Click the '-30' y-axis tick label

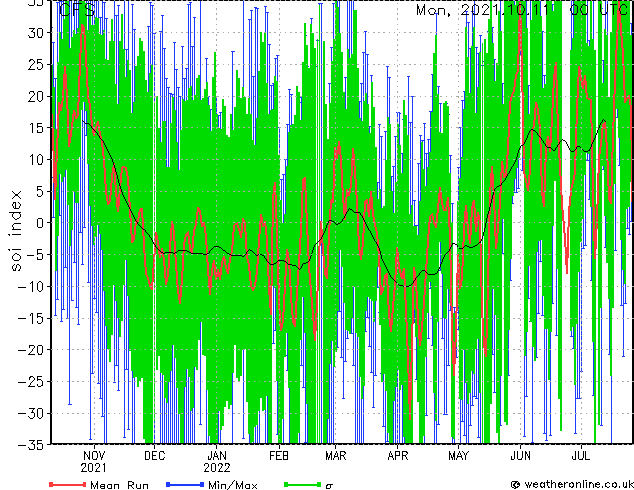(x=31, y=413)
